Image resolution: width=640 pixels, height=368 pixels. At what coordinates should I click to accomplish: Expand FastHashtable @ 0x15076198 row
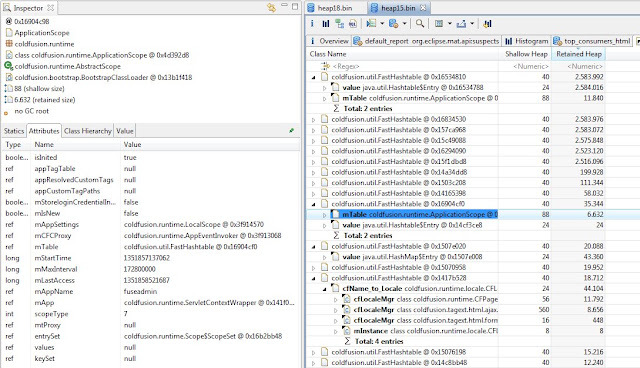(x=313, y=352)
